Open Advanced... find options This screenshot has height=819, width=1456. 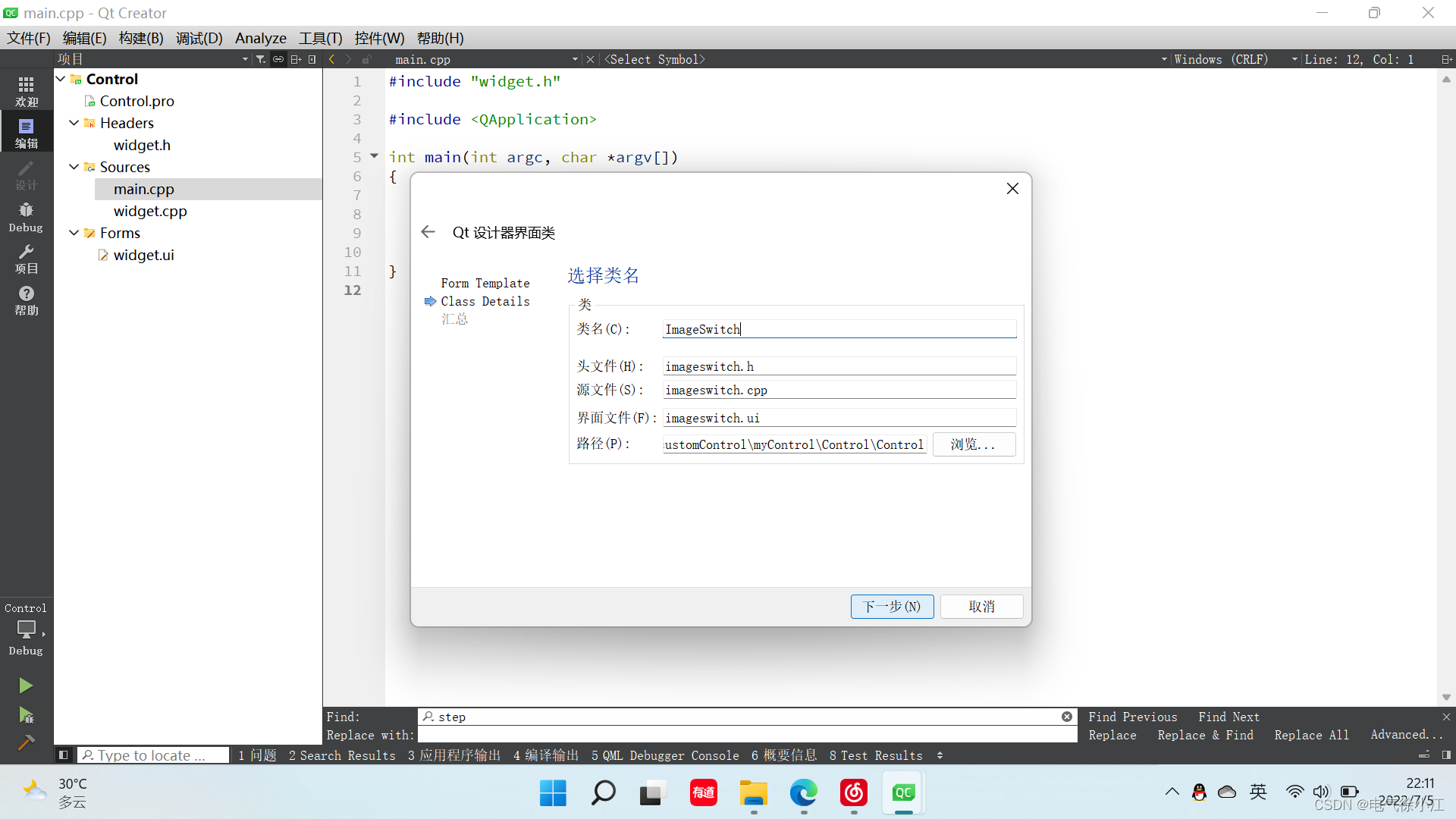pyautogui.click(x=1407, y=735)
